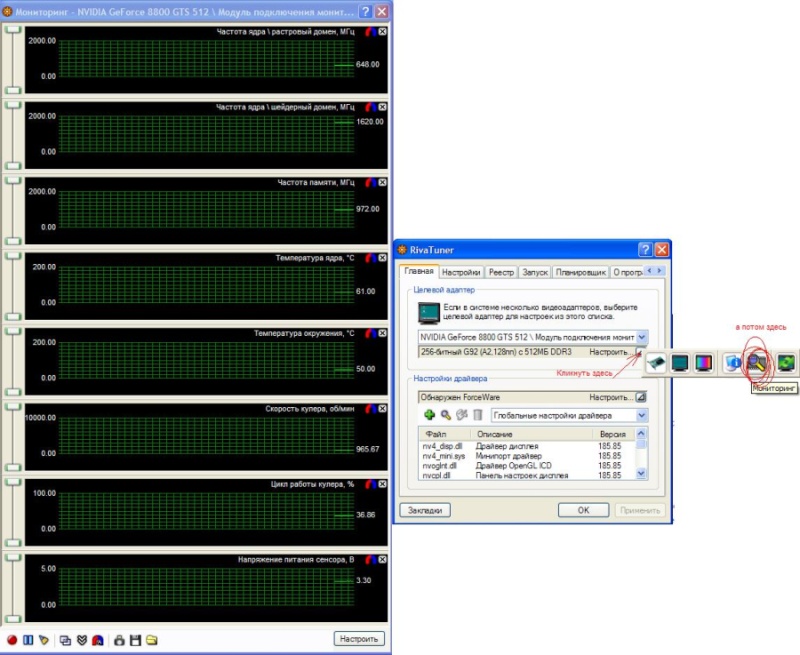
Task: Click the magnet icon on the Скорость кулера graph
Action: (x=371, y=409)
